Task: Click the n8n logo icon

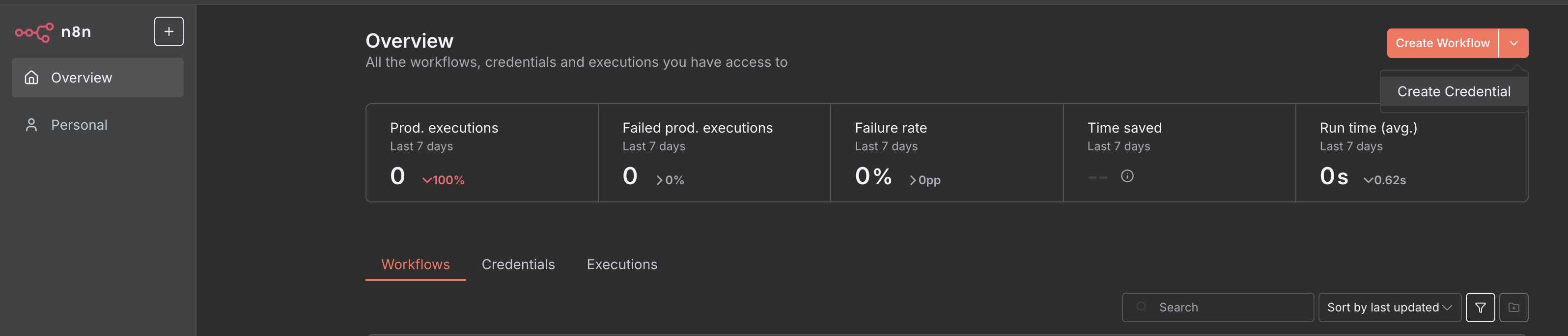Action: [34, 31]
